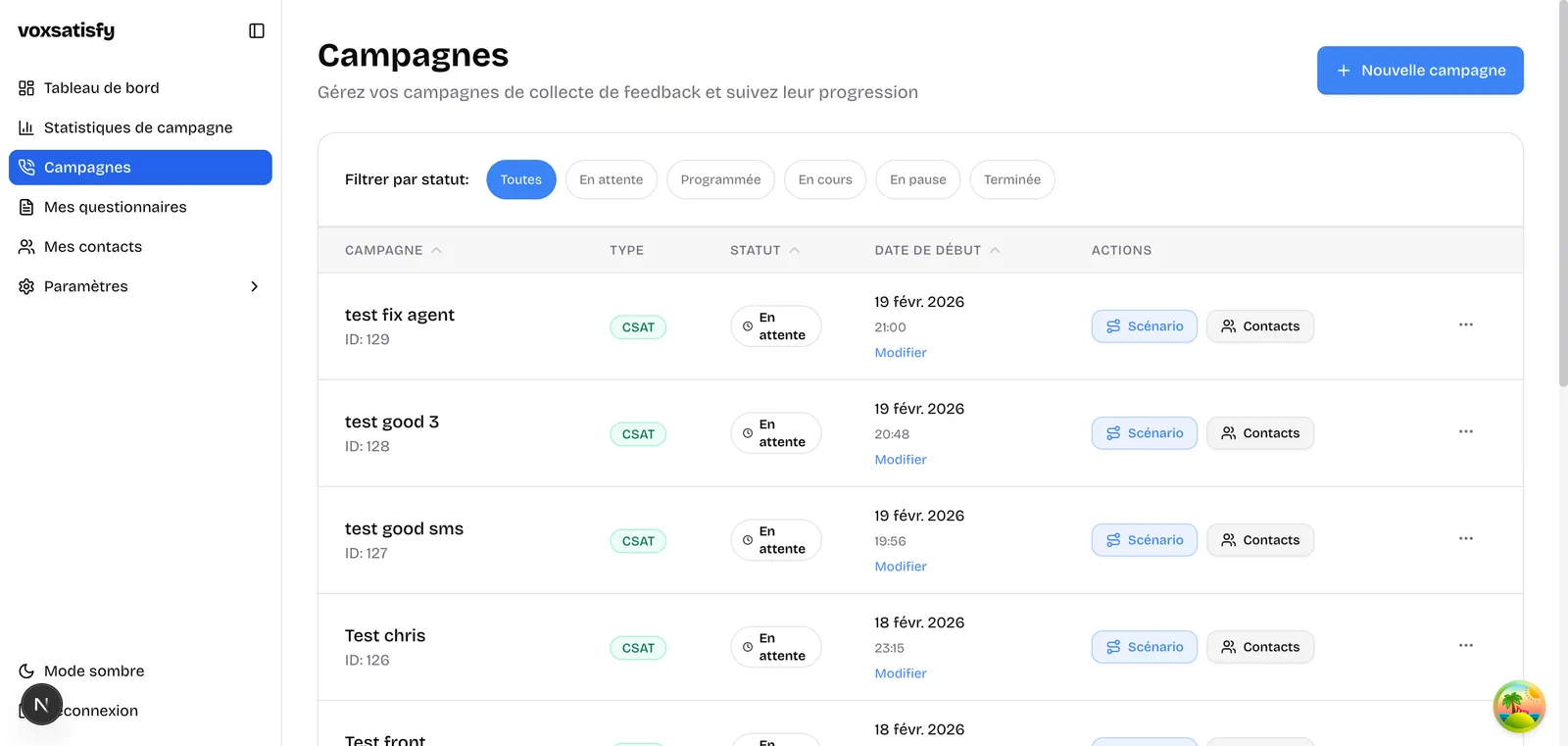Open more options for test fix agent
Image resolution: width=1568 pixels, height=746 pixels.
coord(1466,324)
